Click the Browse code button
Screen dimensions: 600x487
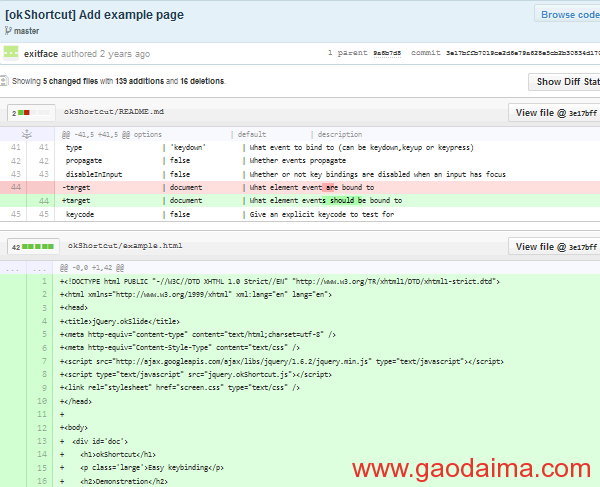coord(567,15)
